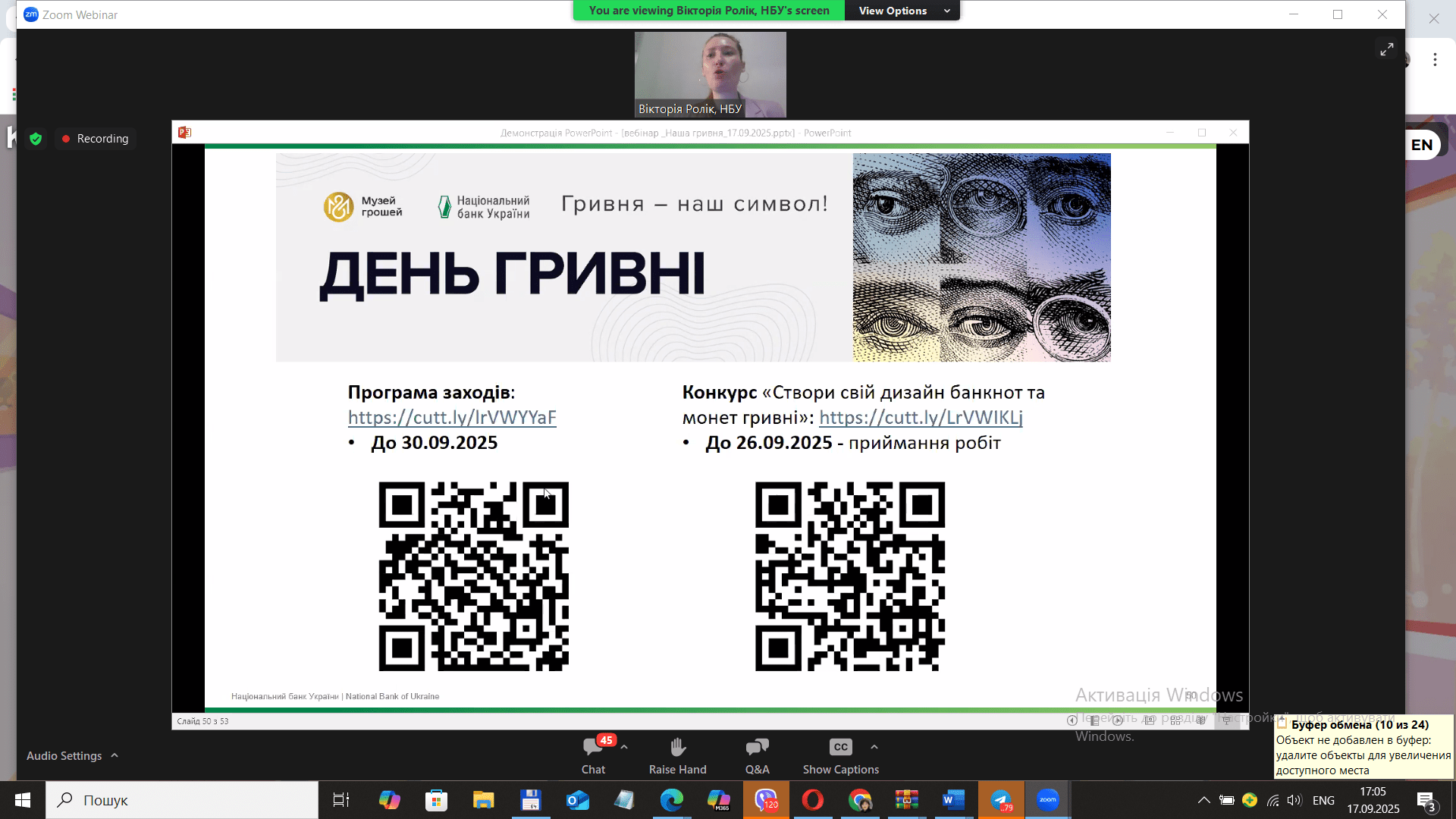Open the https://cutt.ly/LrVWIKLj contest link
1456x819 pixels.
[x=921, y=417]
